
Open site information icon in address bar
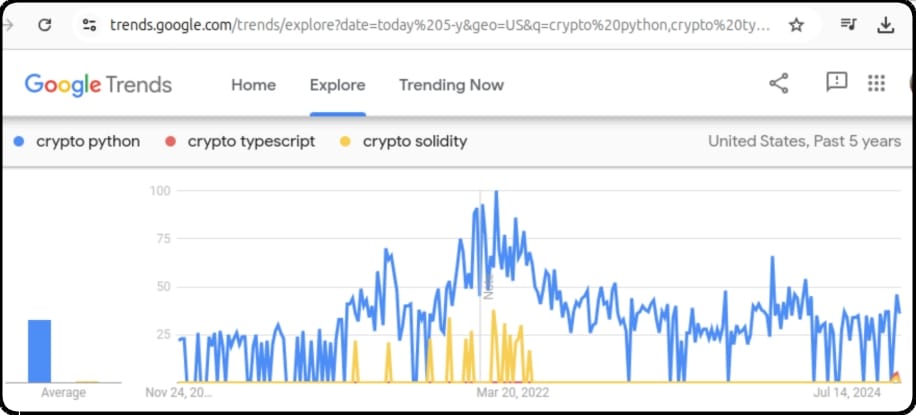[x=89, y=25]
